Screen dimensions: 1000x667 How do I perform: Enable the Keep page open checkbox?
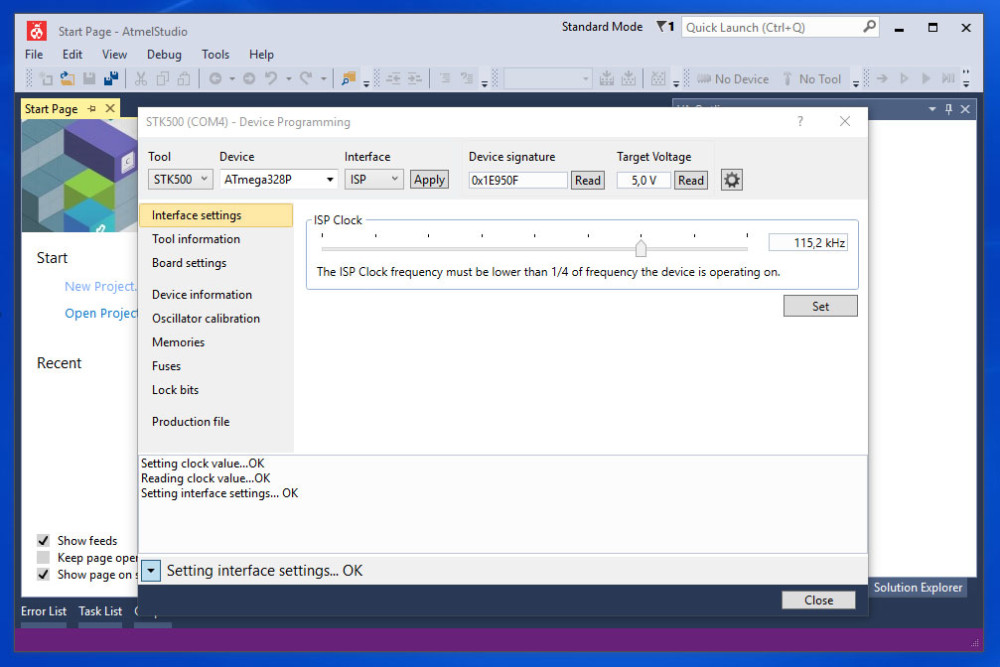[x=42, y=557]
